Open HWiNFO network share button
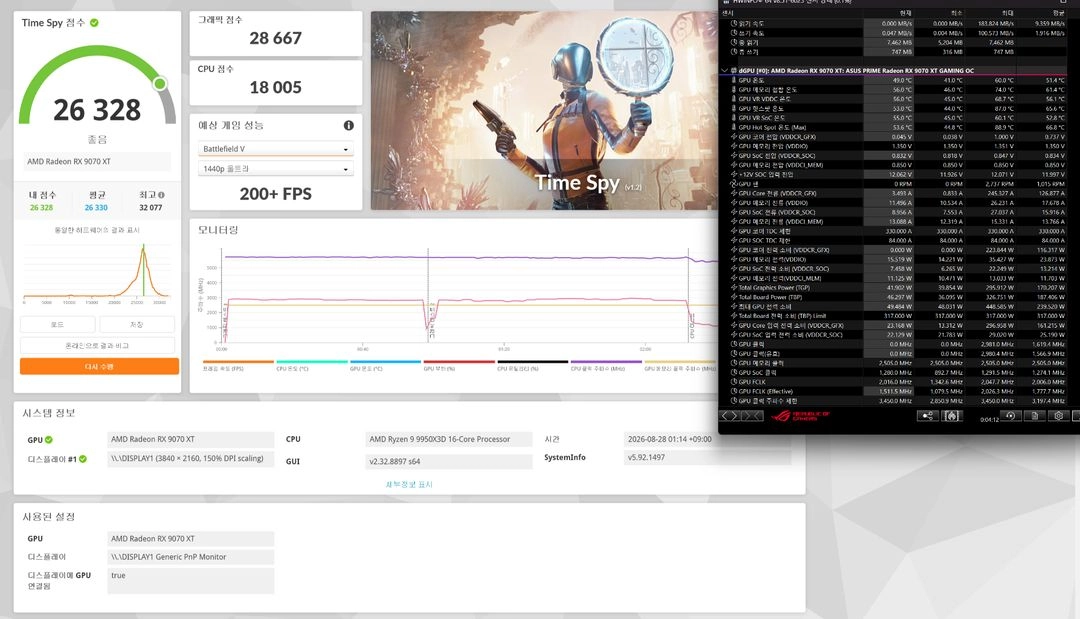 click(x=927, y=416)
